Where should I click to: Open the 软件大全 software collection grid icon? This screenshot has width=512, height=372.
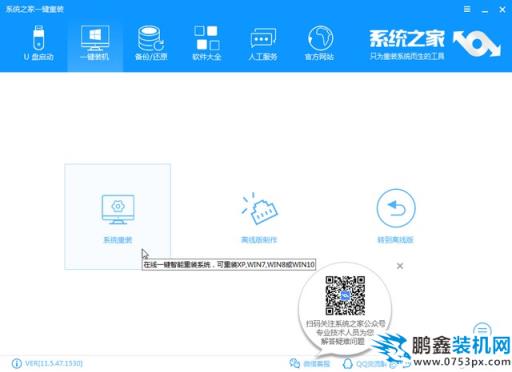(207, 43)
